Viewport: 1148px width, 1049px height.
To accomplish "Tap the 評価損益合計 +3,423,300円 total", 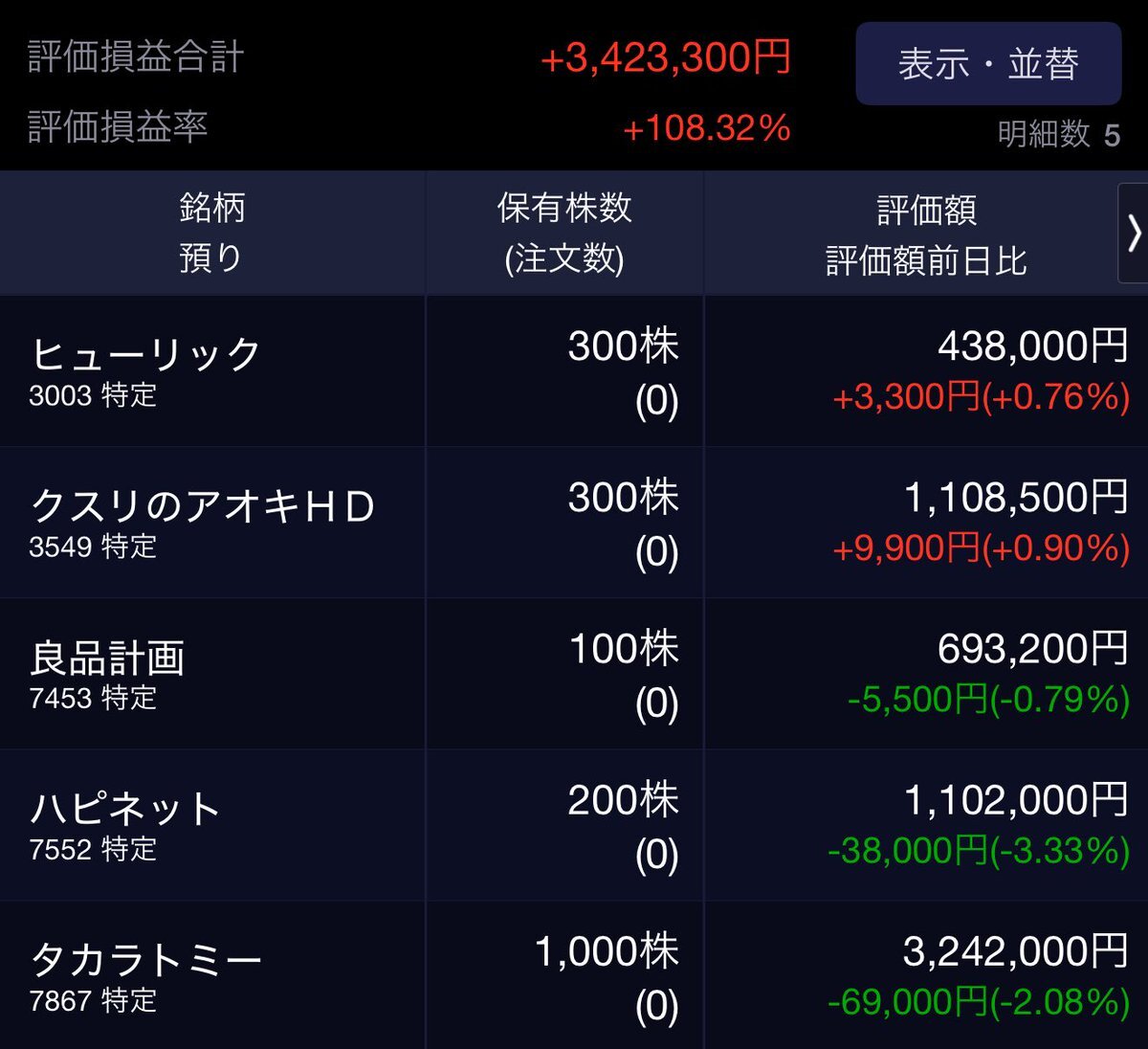I will coord(666,57).
